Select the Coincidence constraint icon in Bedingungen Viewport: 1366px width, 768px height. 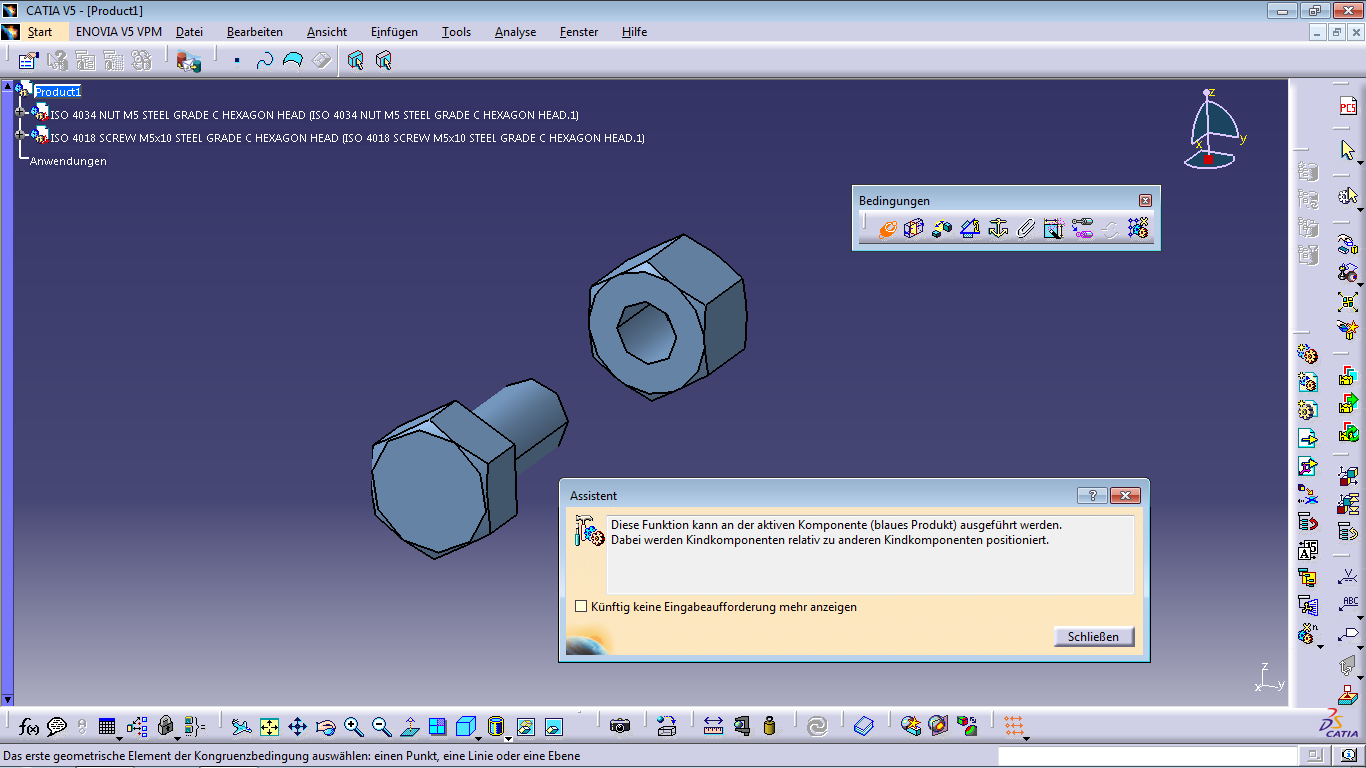887,229
